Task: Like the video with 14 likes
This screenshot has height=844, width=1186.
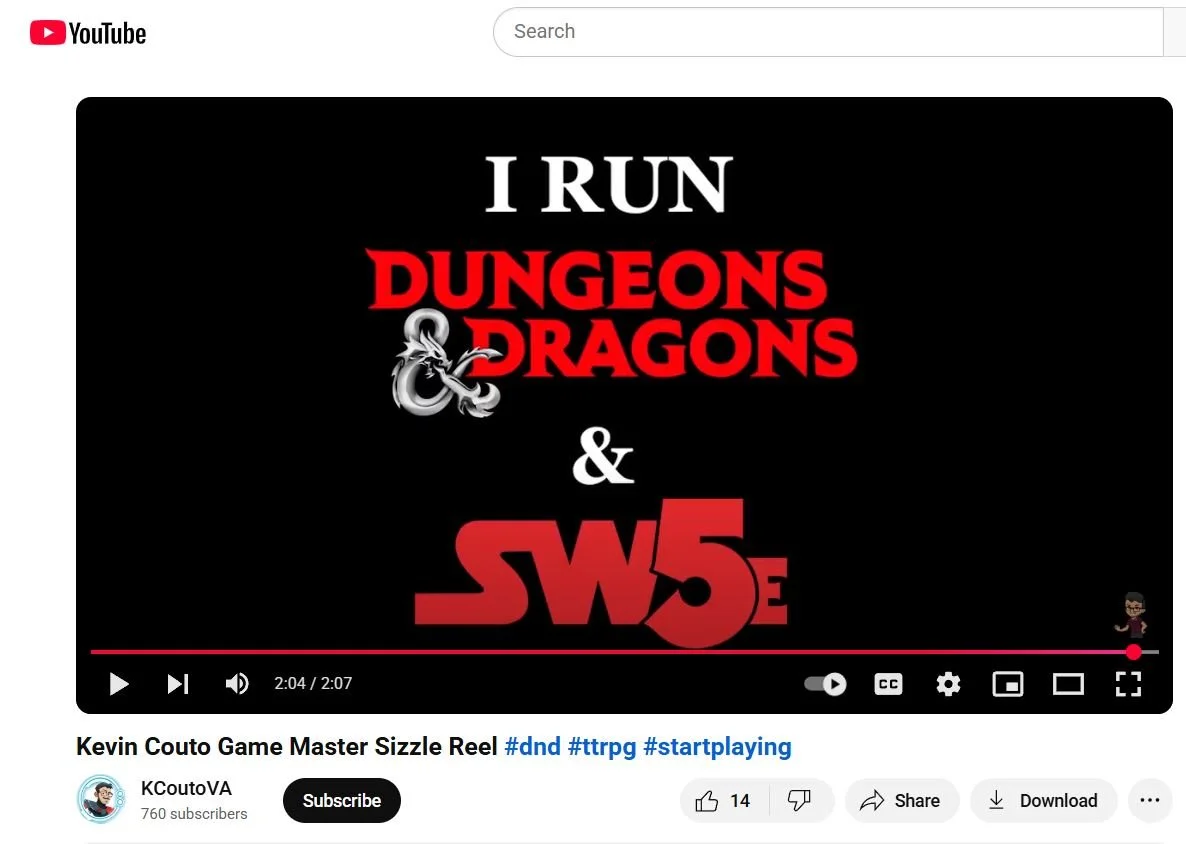Action: pos(724,800)
